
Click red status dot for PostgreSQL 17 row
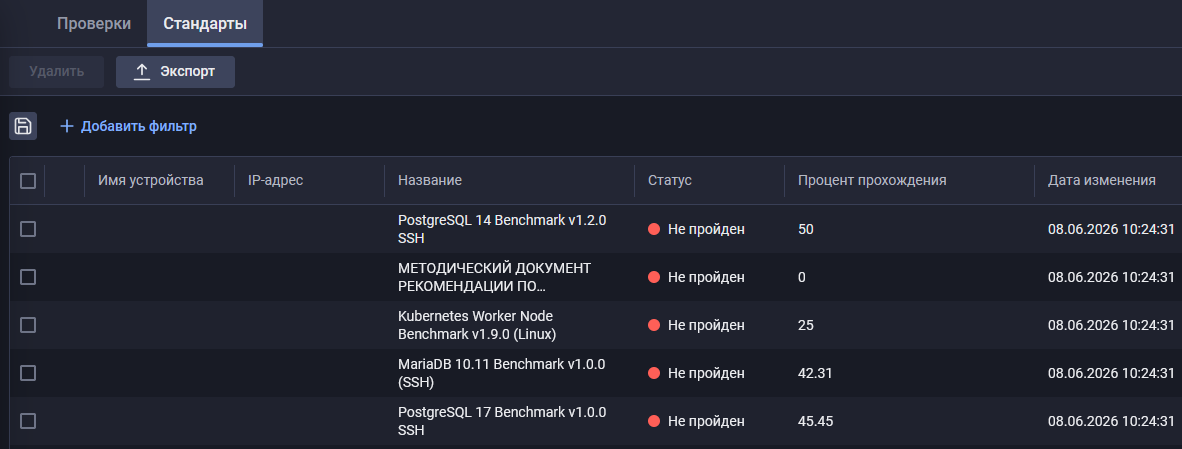(x=654, y=421)
